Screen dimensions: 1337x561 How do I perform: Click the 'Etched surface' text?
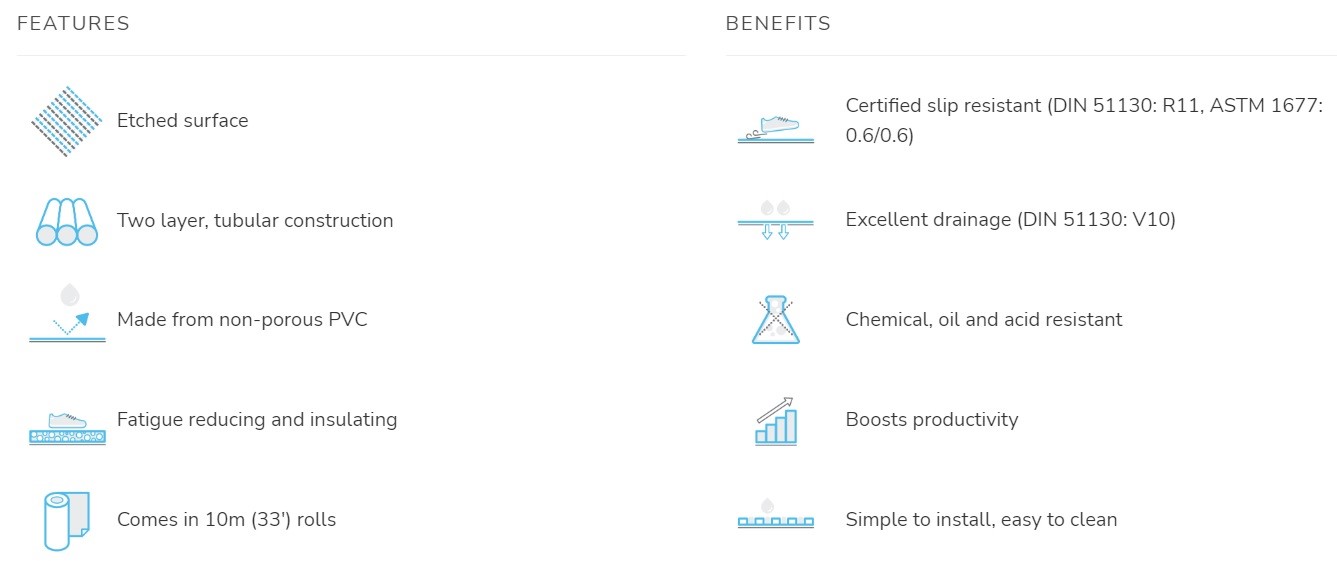point(182,120)
